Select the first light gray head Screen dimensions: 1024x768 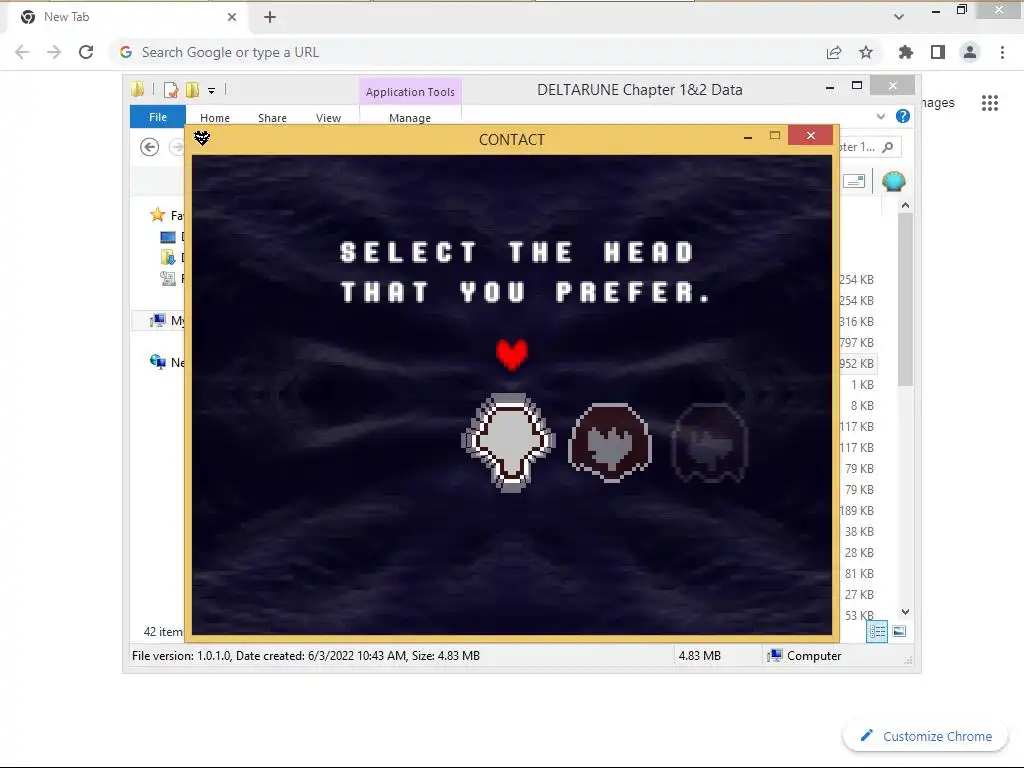509,442
